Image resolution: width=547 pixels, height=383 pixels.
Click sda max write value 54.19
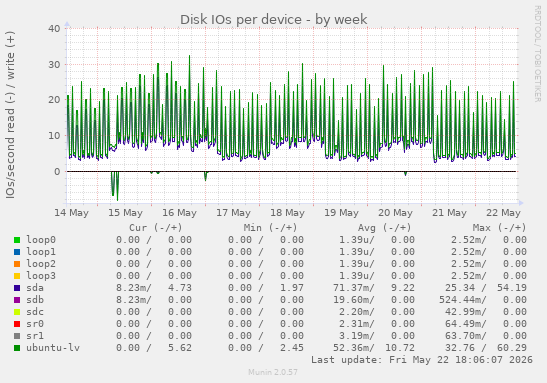(512, 288)
